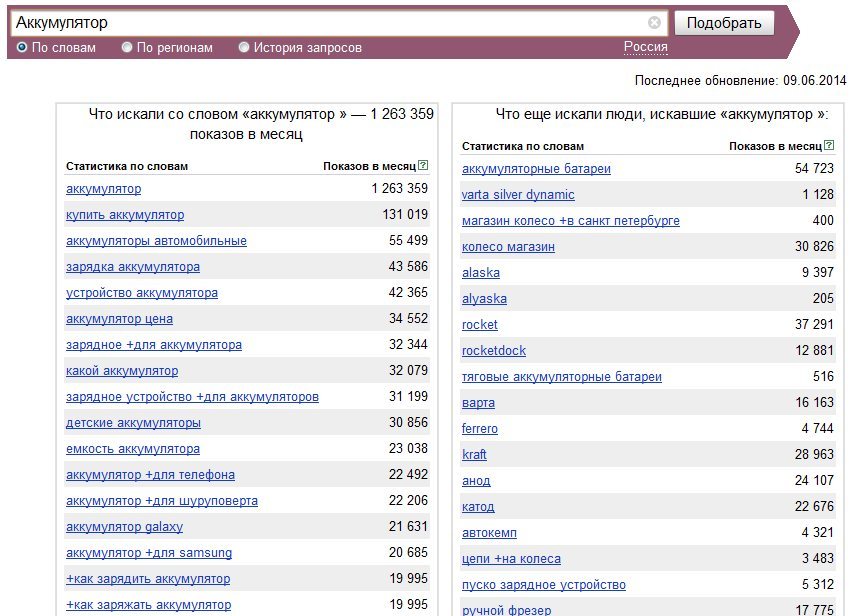Open the 'какой аккумулятор' link
Screen dimensions: 861x616
click(122, 371)
